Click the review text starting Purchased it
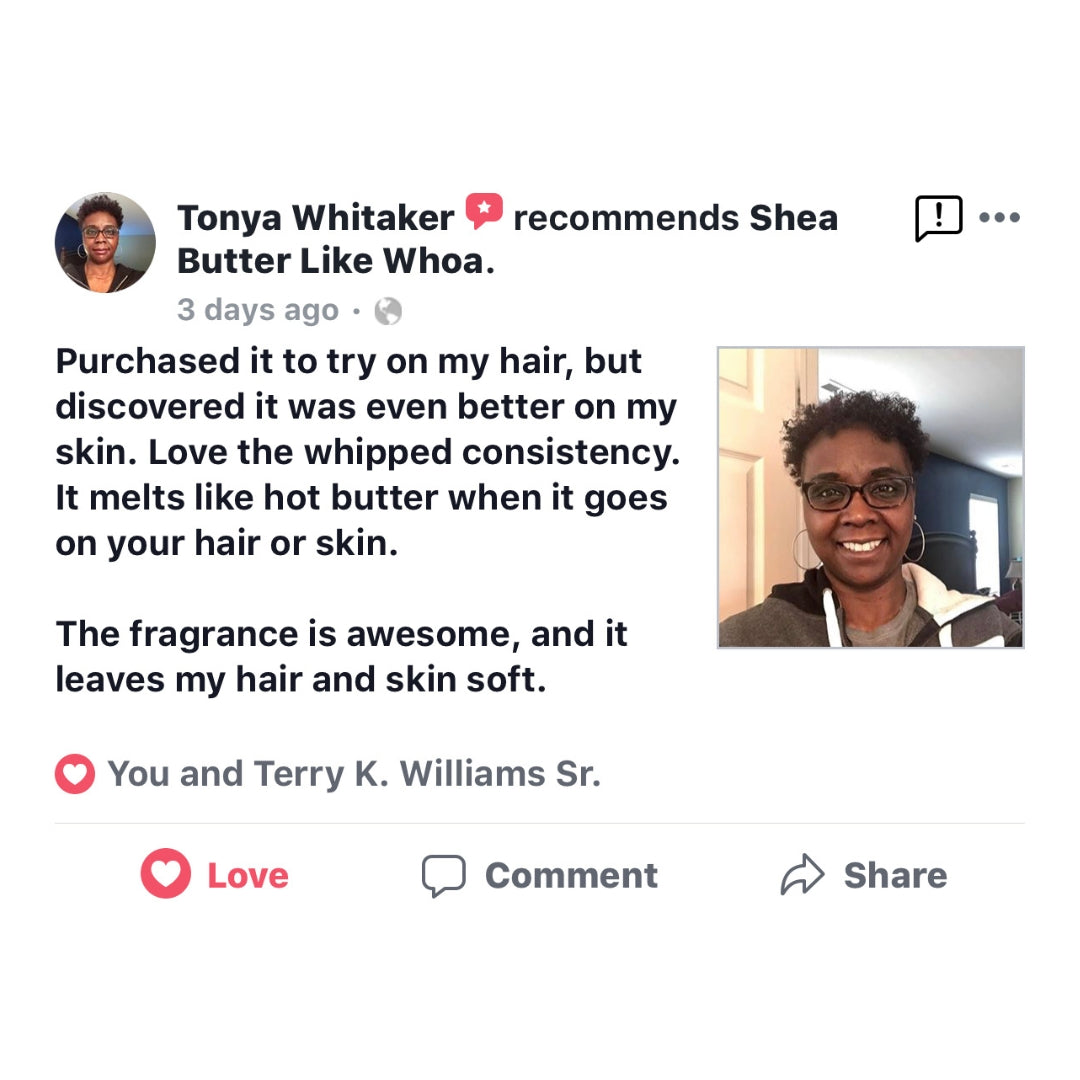Viewport: 1080px width, 1080px height. click(x=368, y=452)
